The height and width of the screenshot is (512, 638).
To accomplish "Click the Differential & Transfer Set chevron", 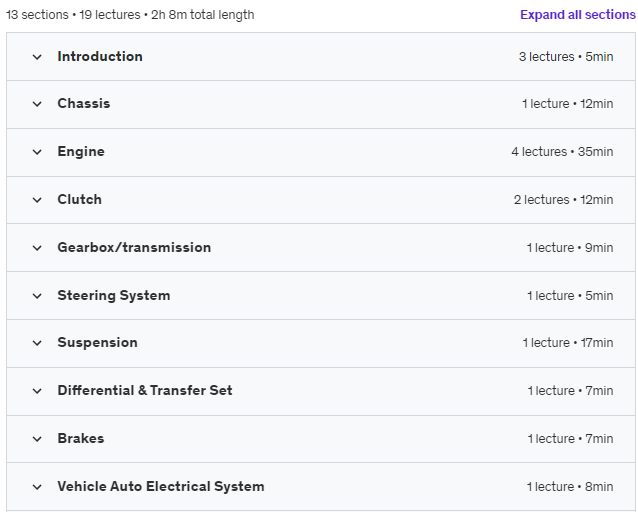I will 37,391.
